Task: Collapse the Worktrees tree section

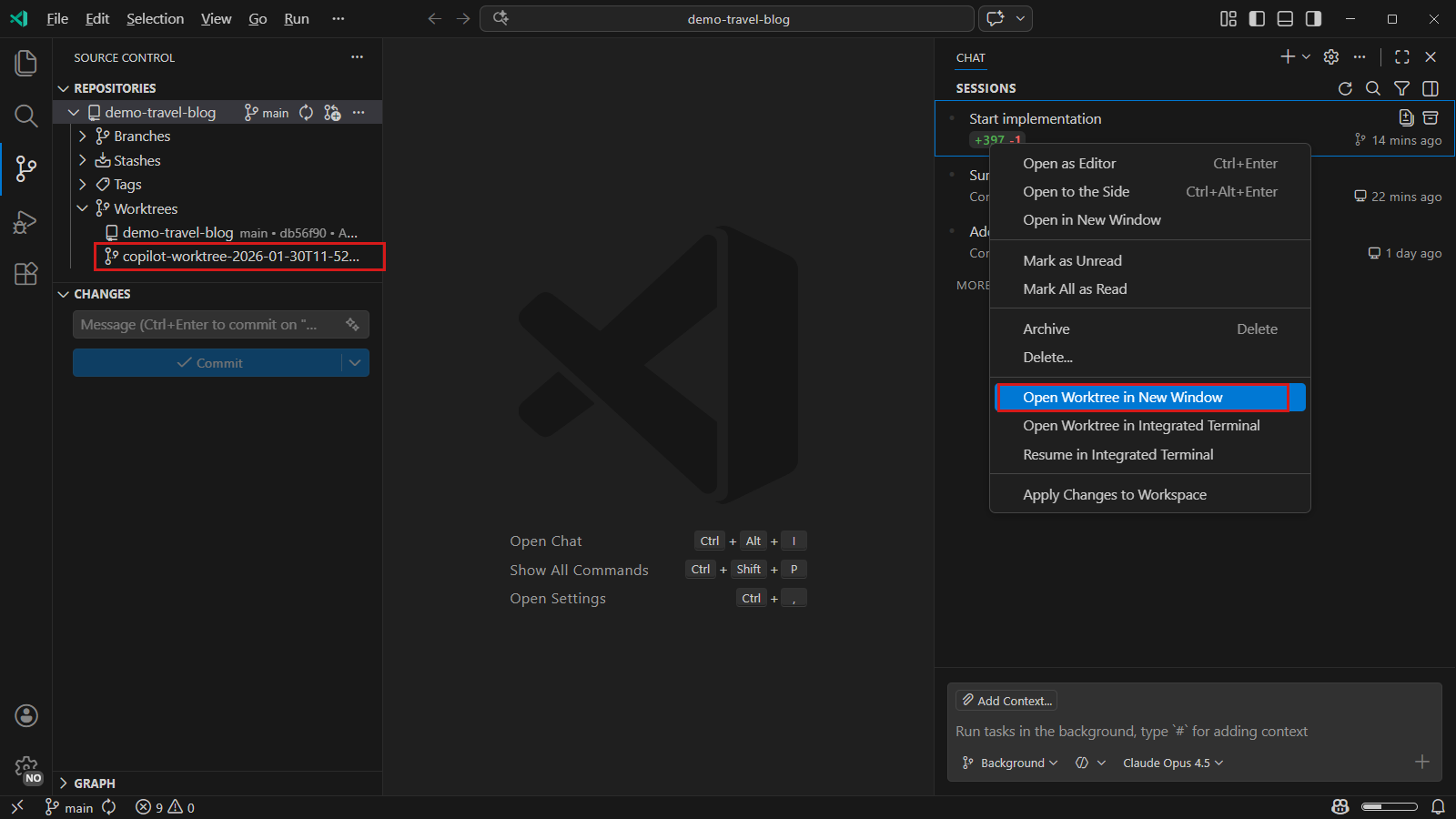Action: point(83,208)
